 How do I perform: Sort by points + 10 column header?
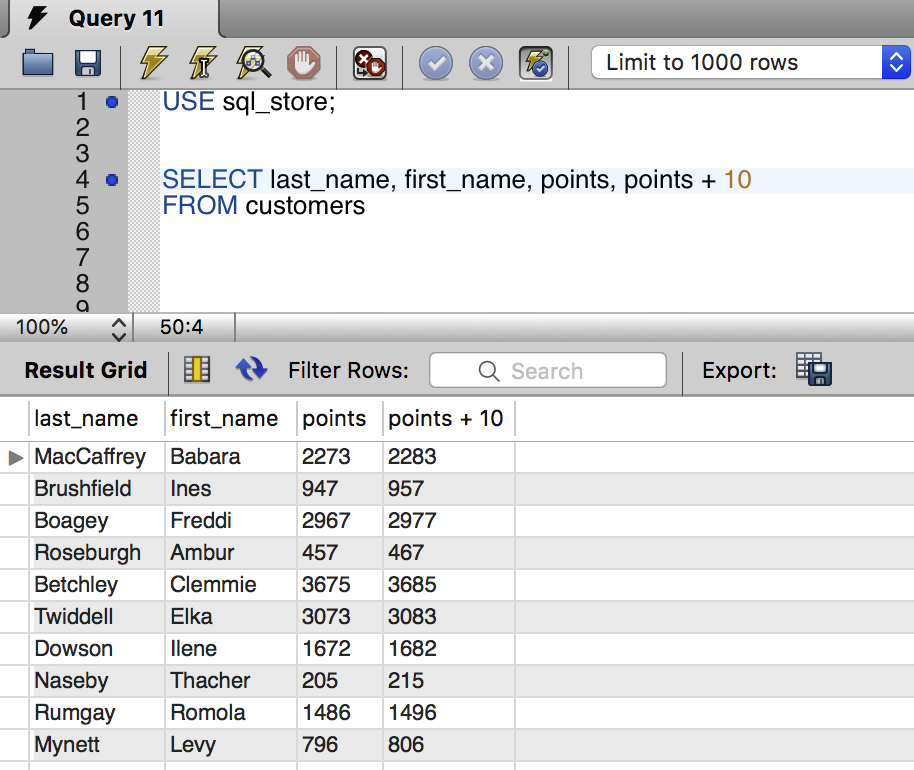click(x=449, y=419)
